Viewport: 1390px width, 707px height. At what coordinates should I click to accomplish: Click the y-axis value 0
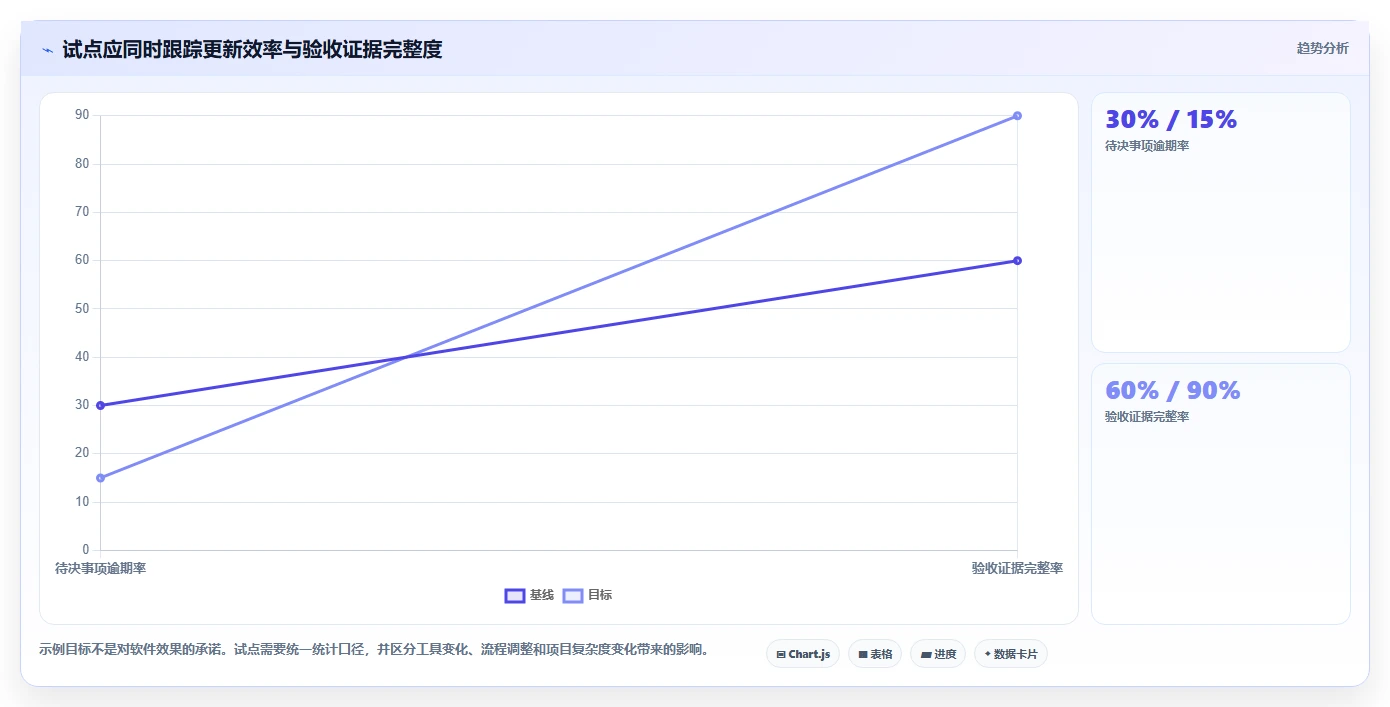click(86, 550)
